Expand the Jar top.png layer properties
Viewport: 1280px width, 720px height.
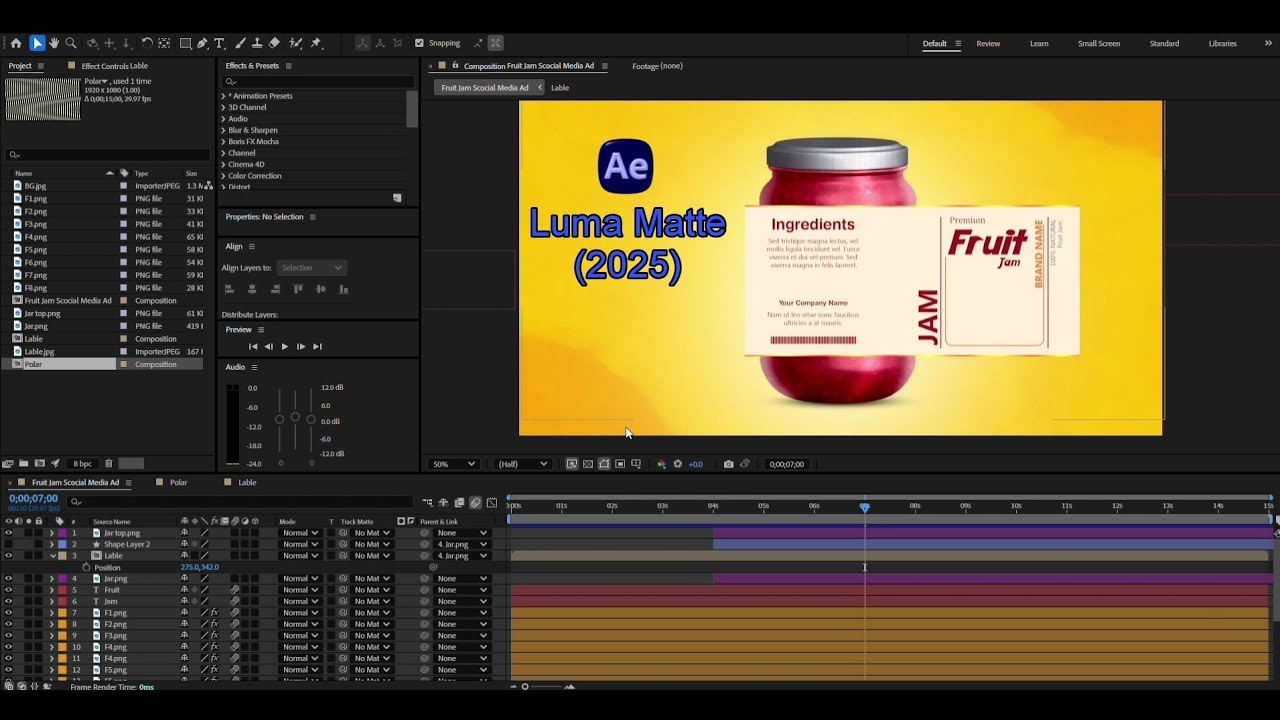(52, 533)
